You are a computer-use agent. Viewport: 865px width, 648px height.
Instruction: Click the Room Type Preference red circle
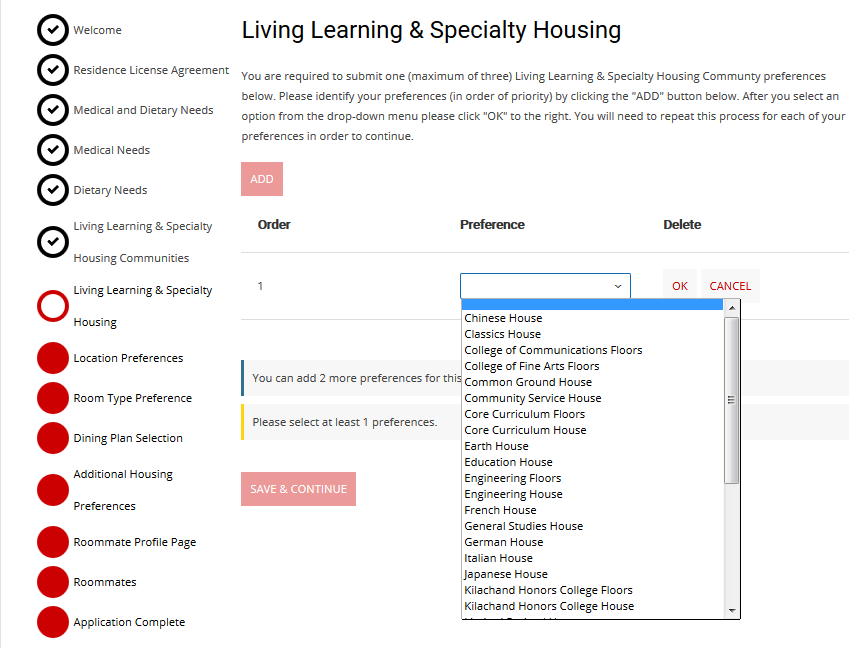pos(53,398)
